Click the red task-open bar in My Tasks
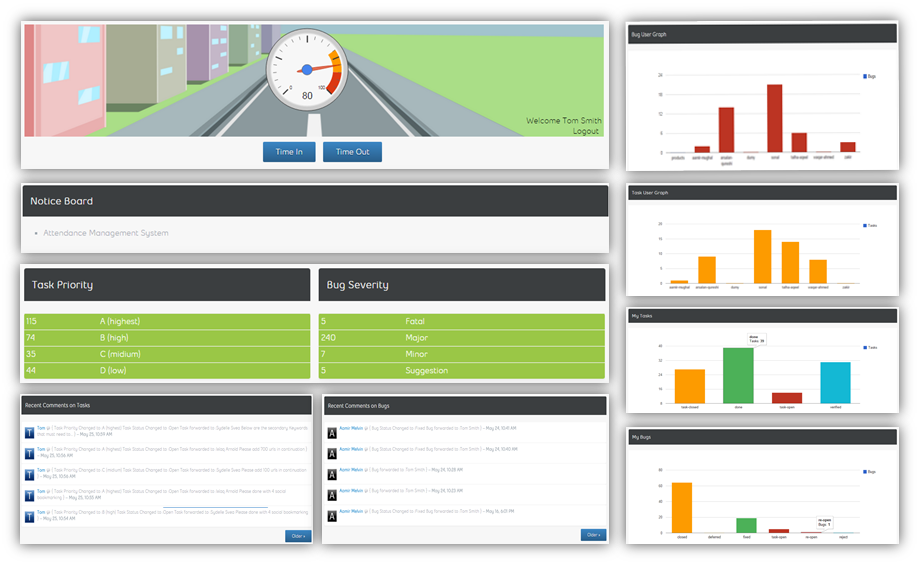Viewport: 920px width, 564px height. 787,398
